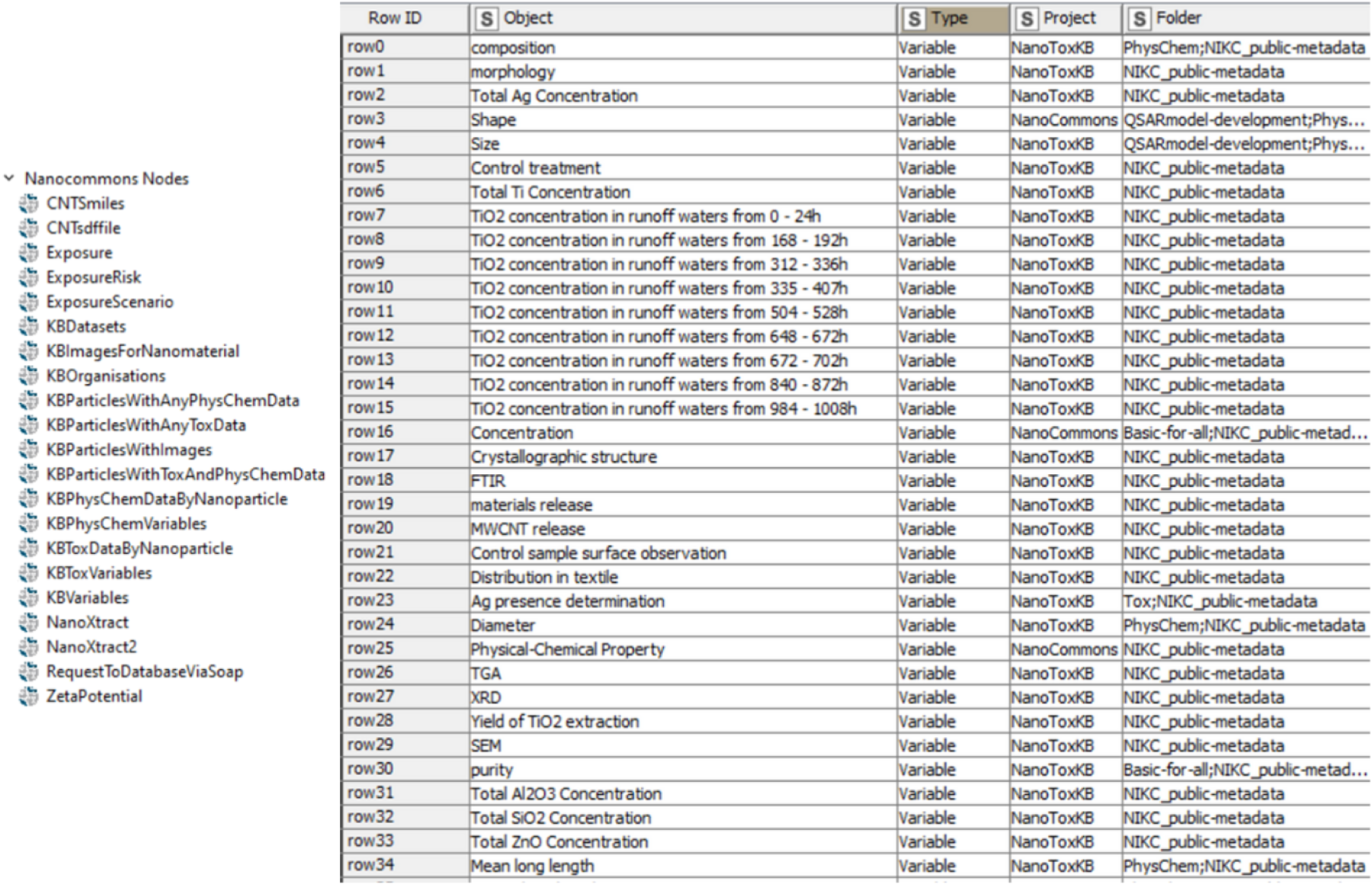Click the Object column header
This screenshot has width=1372, height=884.
[683, 18]
